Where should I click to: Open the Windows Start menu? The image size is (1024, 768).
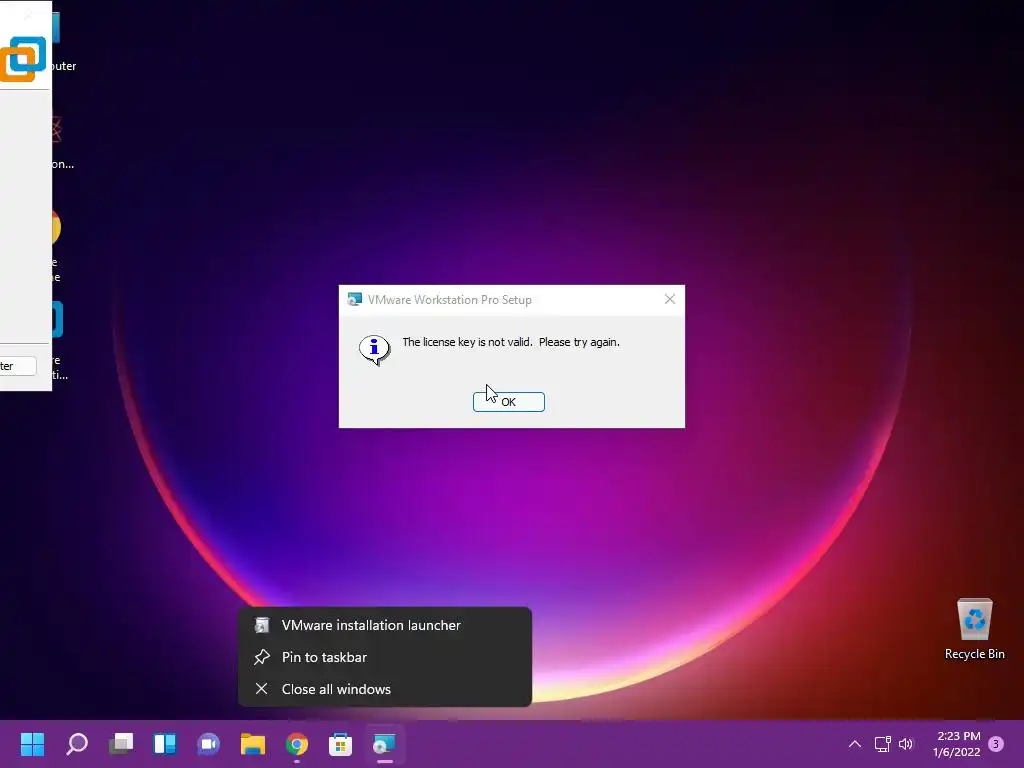pyautogui.click(x=32, y=744)
